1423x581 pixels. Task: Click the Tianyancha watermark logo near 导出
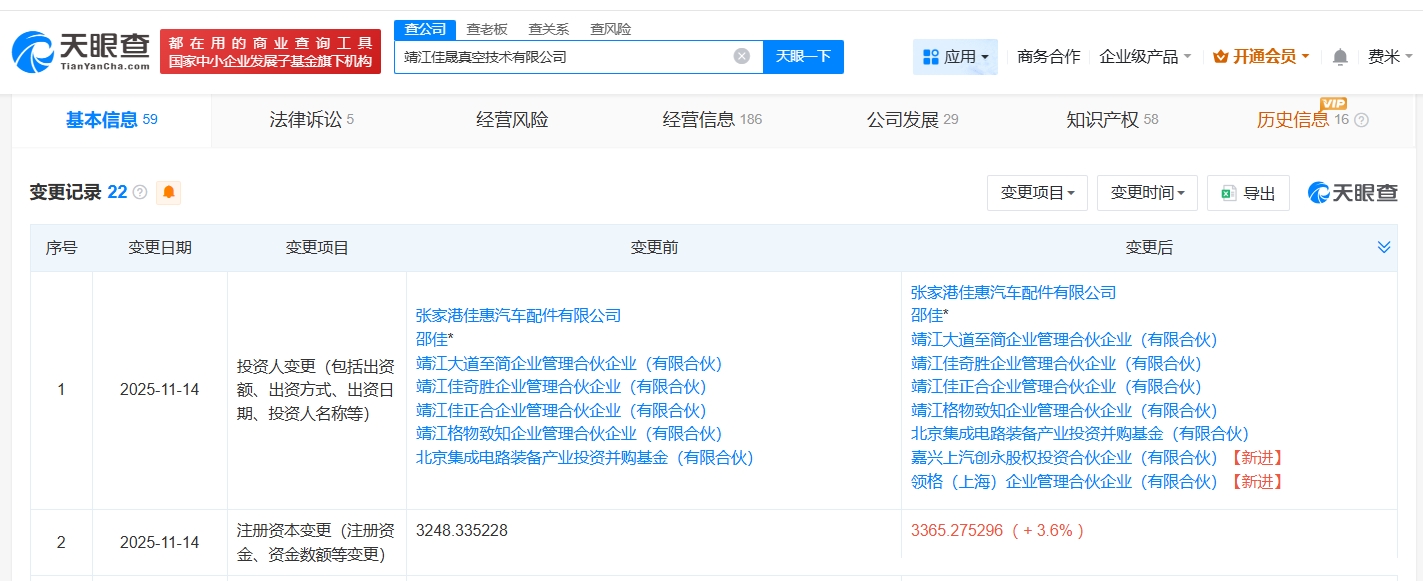(x=1352, y=192)
